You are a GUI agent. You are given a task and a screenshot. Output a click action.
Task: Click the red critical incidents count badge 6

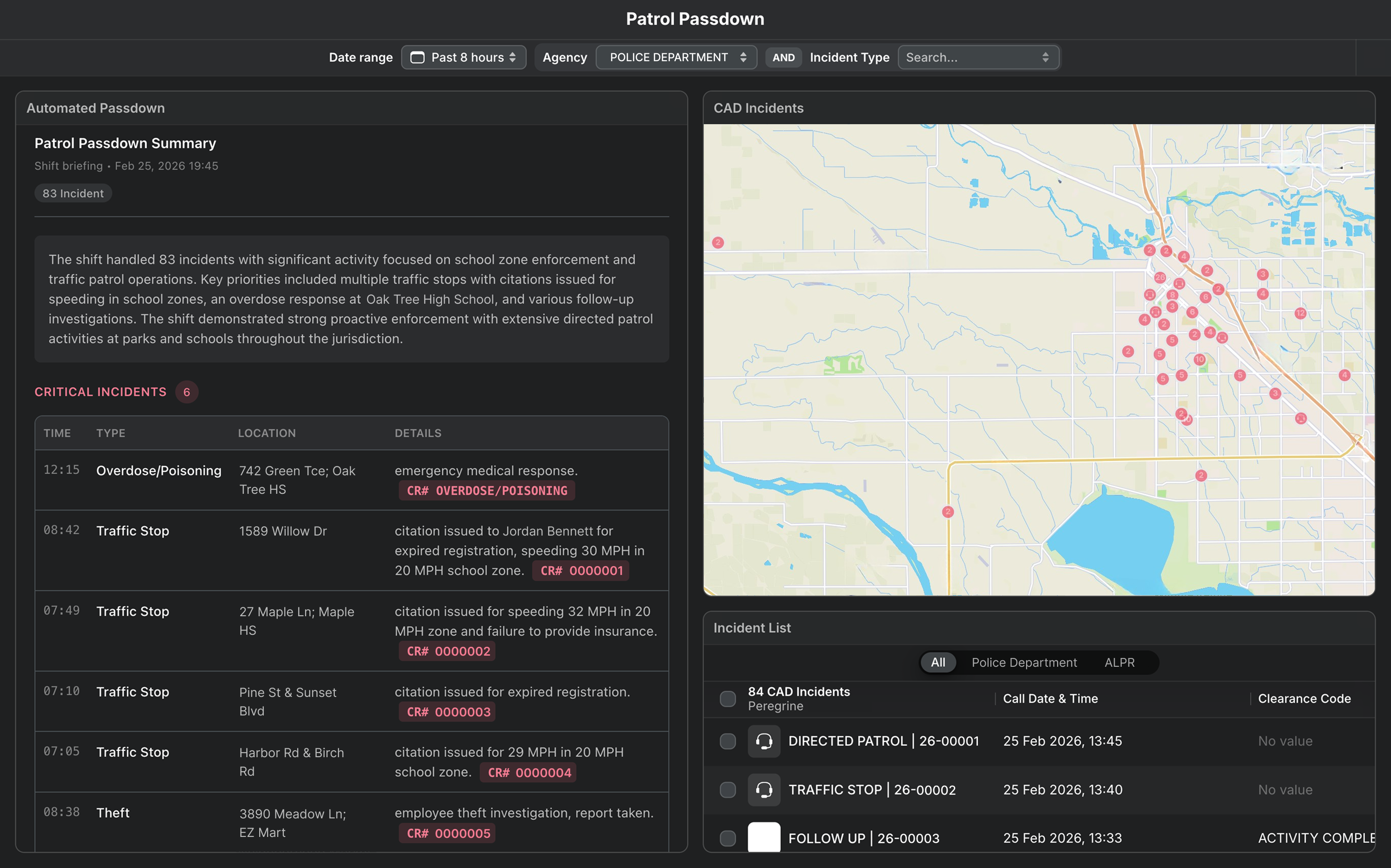tap(186, 392)
